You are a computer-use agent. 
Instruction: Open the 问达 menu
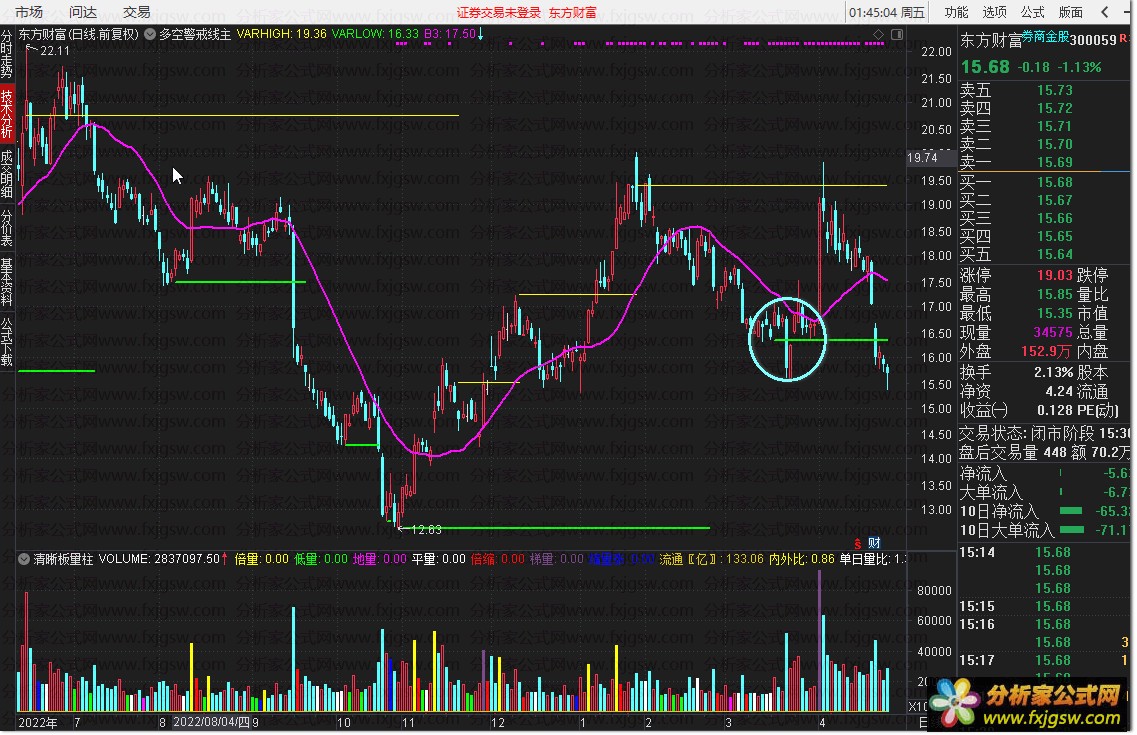[83, 12]
